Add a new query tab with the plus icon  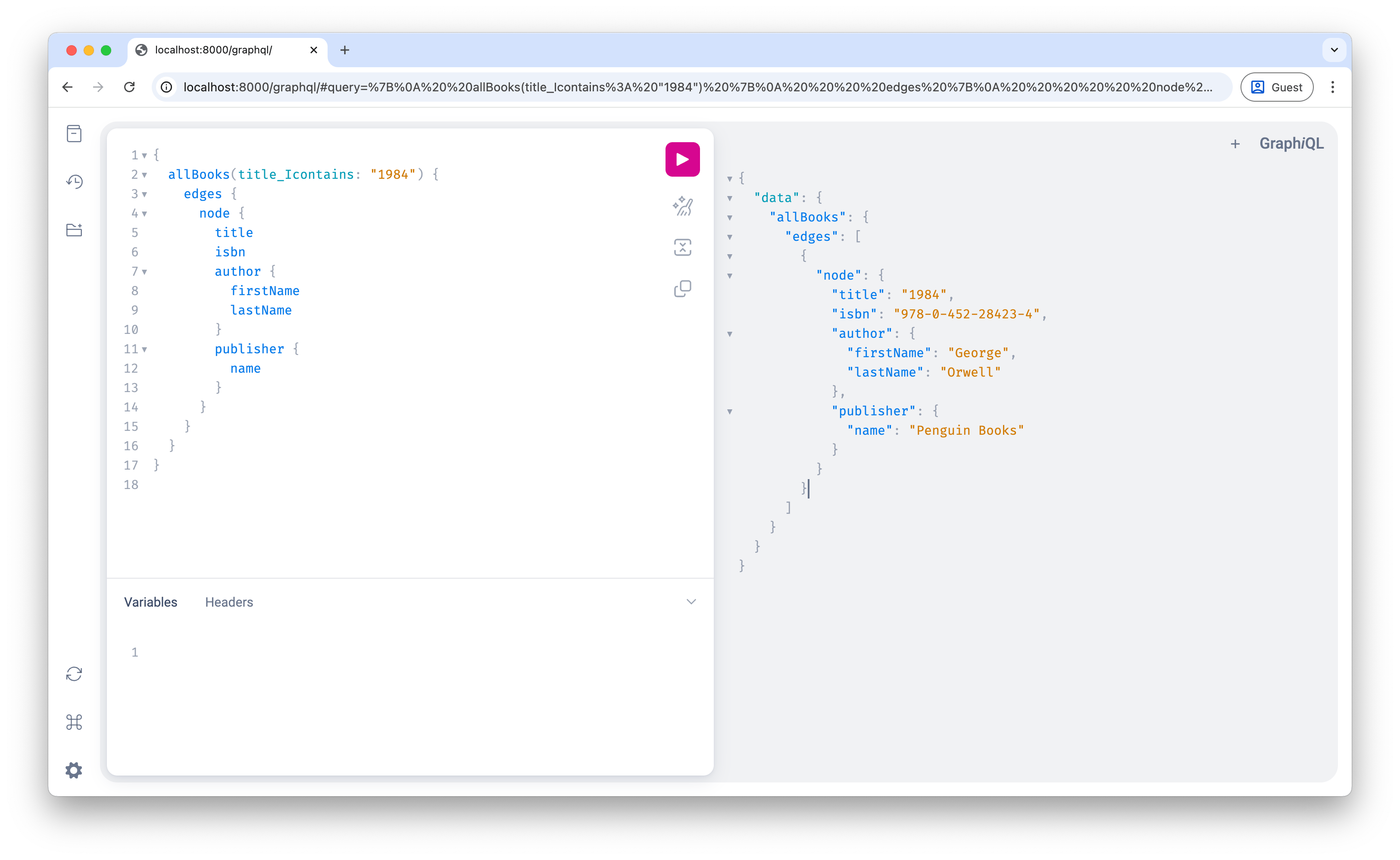coord(1235,143)
